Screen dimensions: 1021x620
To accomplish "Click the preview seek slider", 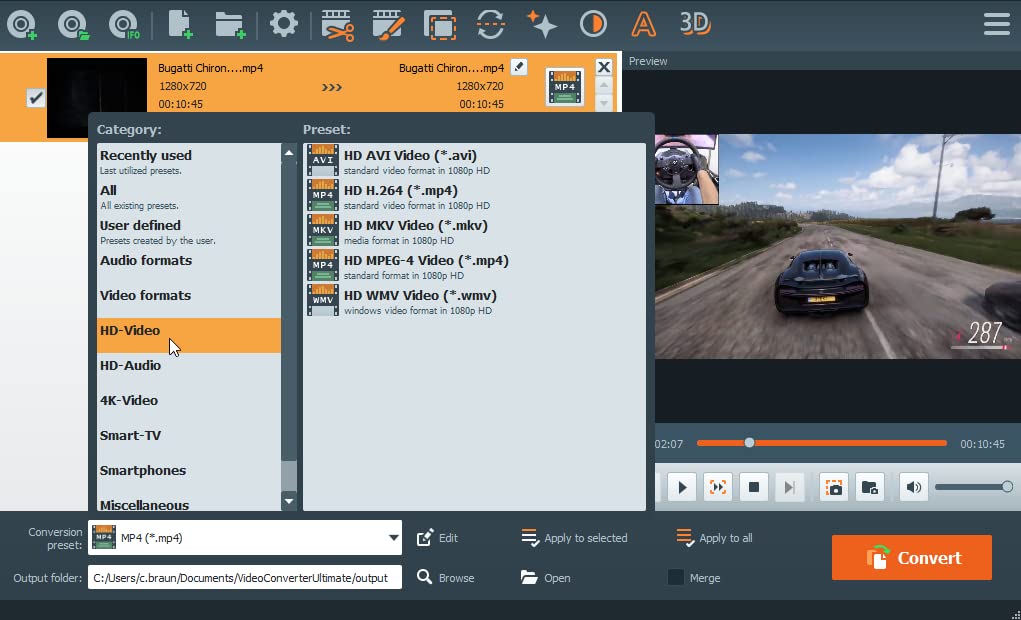I will 822,443.
